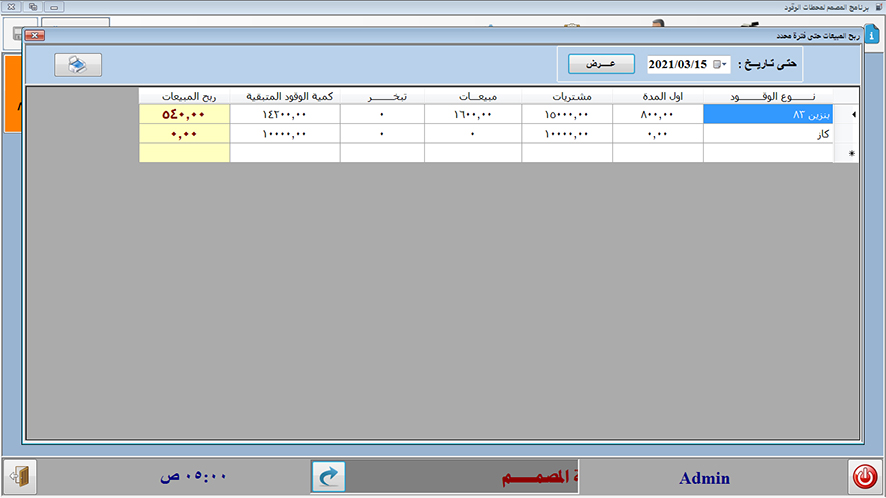Select the بنزين ٨٣ fuel type cell
Image resolution: width=886 pixels, height=498 pixels.
pos(767,115)
